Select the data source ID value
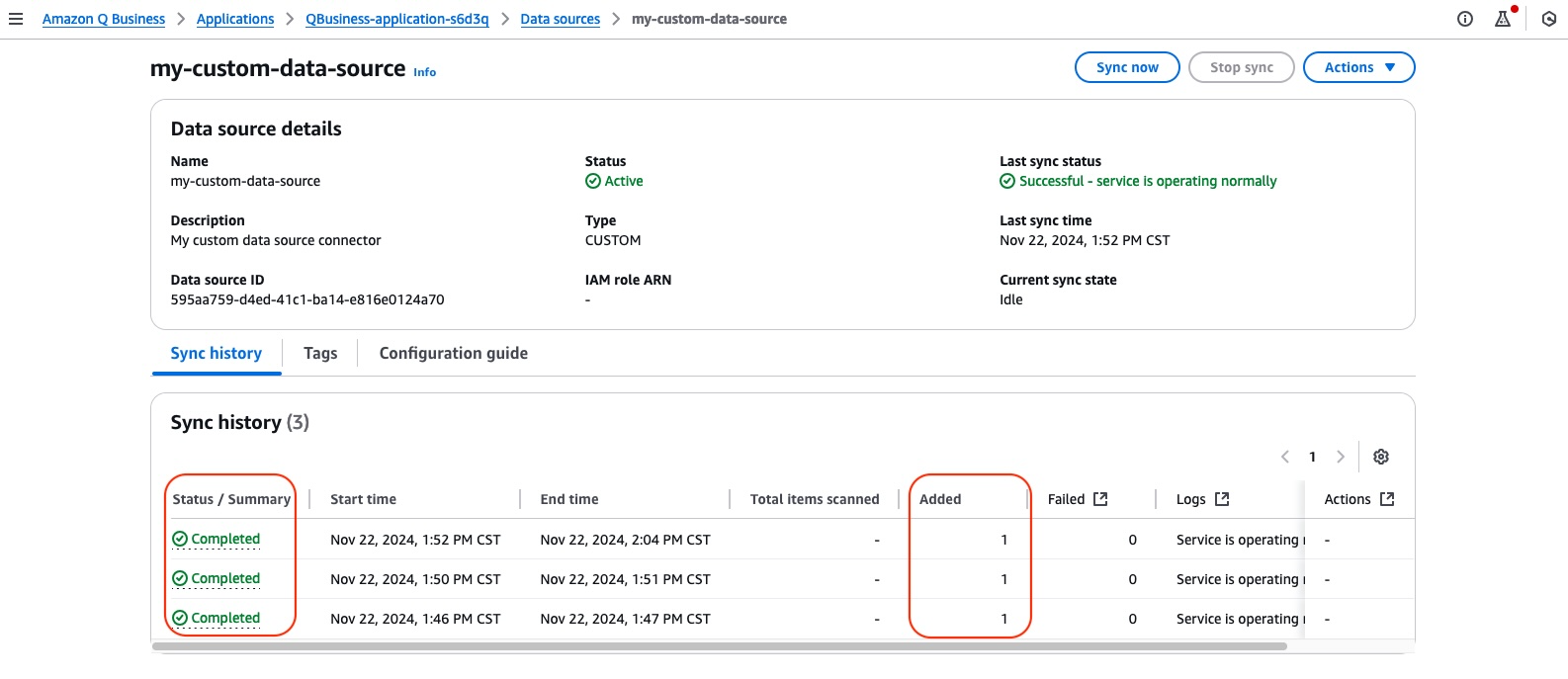 (x=307, y=299)
